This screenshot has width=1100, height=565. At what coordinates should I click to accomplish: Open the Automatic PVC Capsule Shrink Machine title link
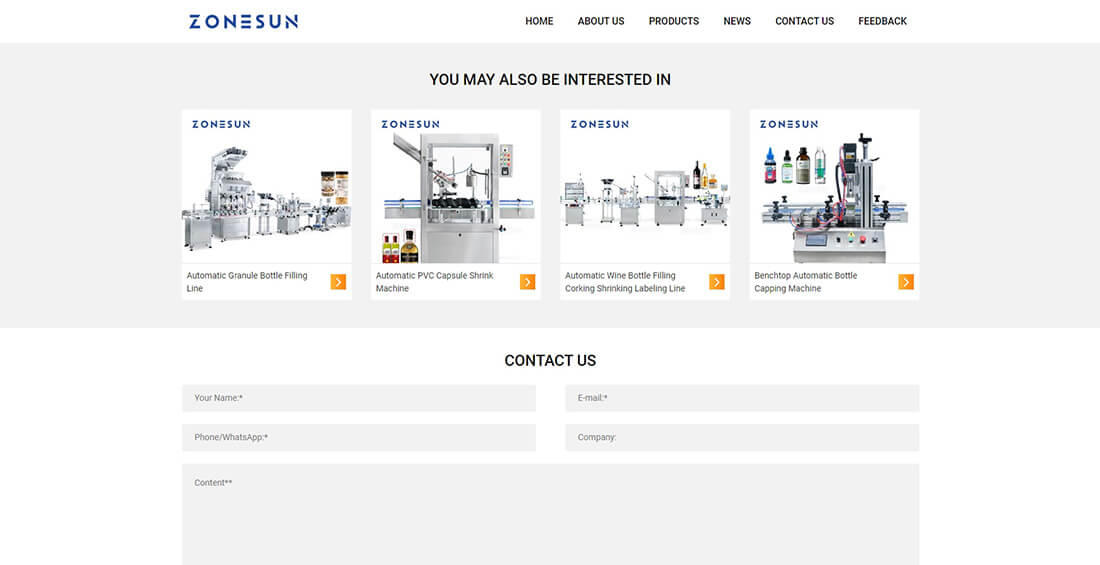pyautogui.click(x=434, y=282)
